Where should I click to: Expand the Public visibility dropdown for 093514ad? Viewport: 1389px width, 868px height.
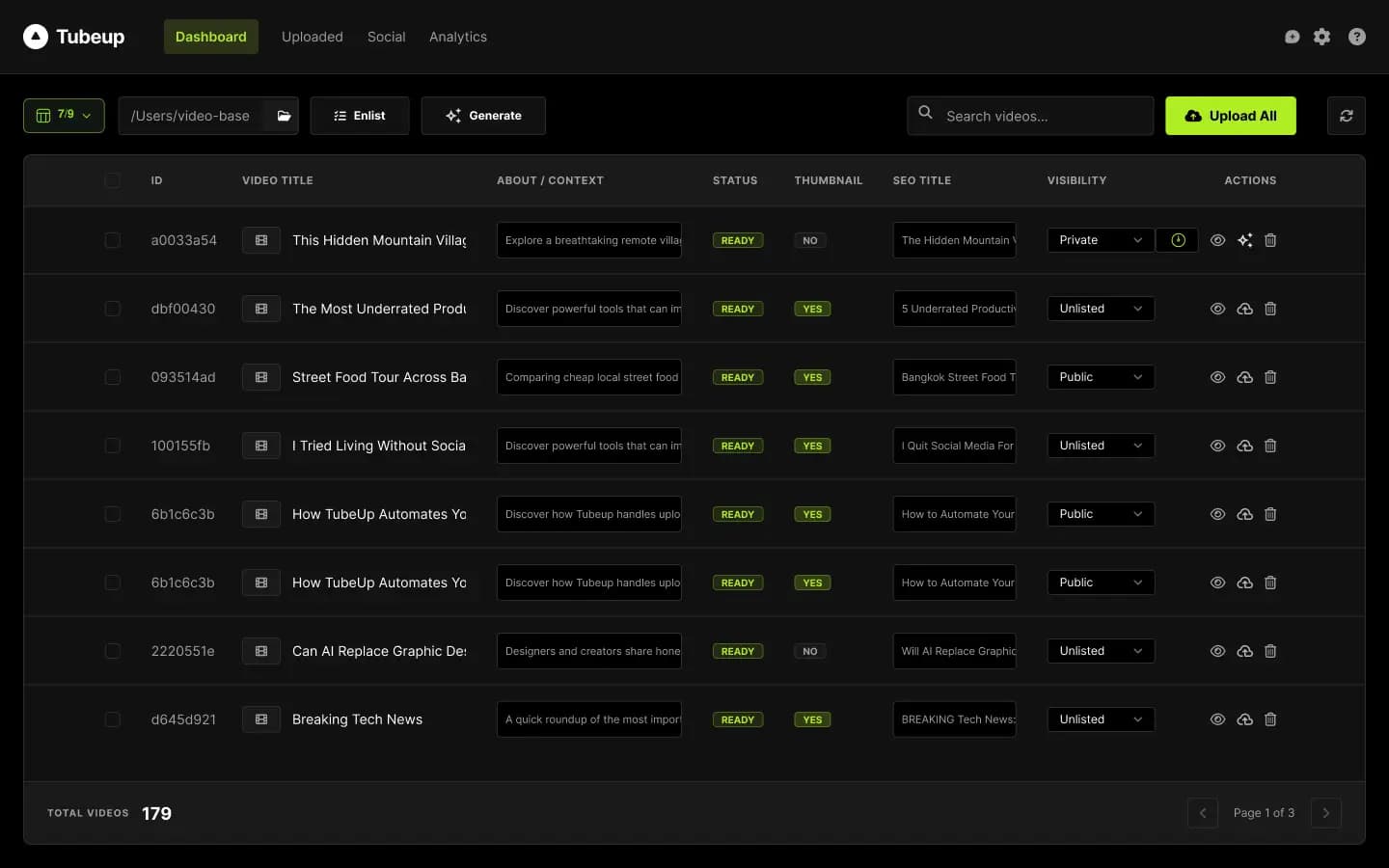pyautogui.click(x=1101, y=377)
